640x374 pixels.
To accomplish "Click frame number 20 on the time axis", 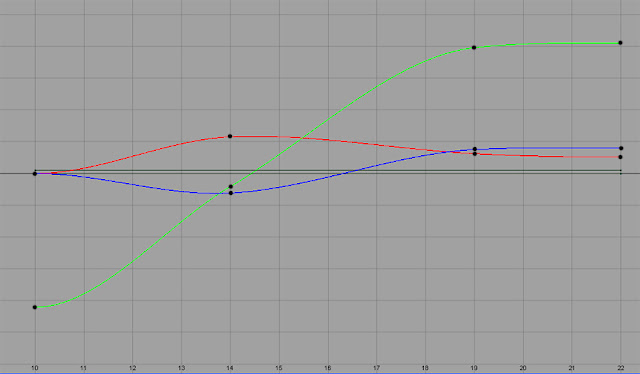I will coord(523,368).
